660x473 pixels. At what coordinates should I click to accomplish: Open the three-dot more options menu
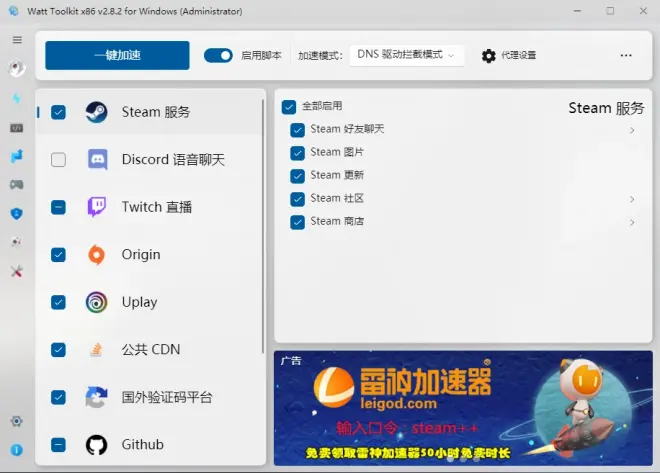tap(626, 56)
